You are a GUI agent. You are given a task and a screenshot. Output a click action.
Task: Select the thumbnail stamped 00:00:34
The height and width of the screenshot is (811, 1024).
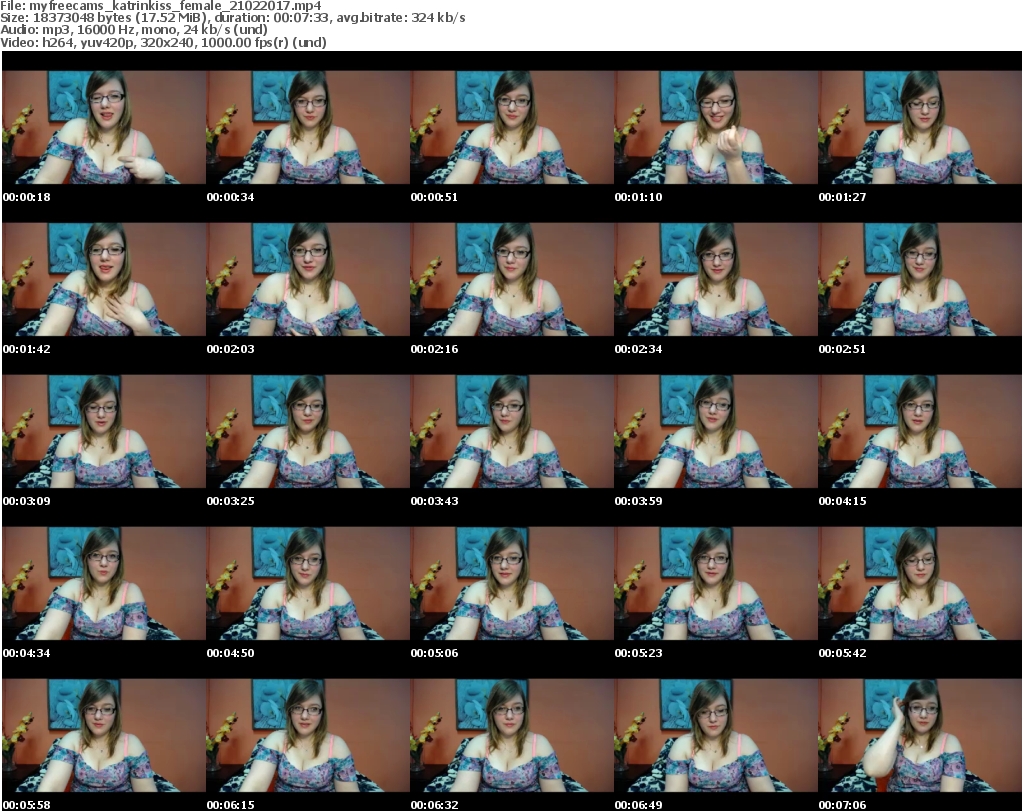coord(308,127)
